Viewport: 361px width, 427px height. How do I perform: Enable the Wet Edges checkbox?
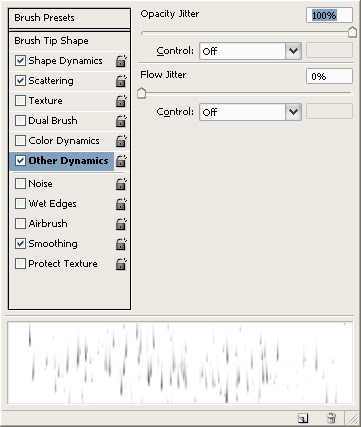tap(20, 204)
